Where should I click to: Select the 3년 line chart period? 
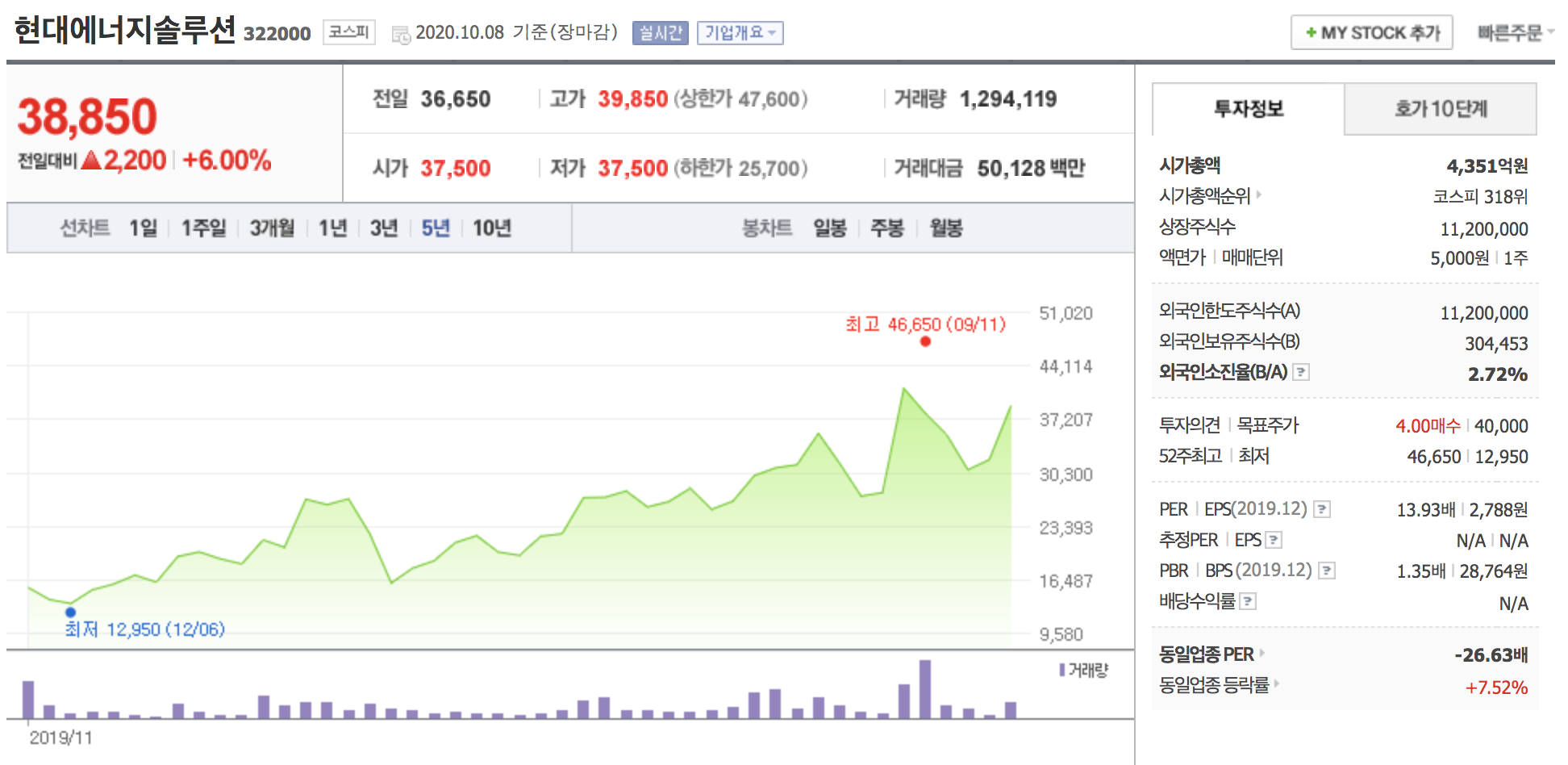(x=384, y=228)
